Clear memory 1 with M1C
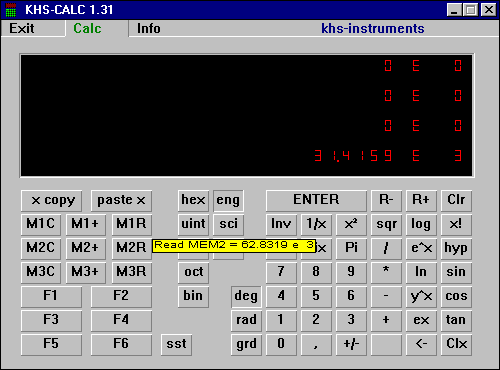 (41, 224)
